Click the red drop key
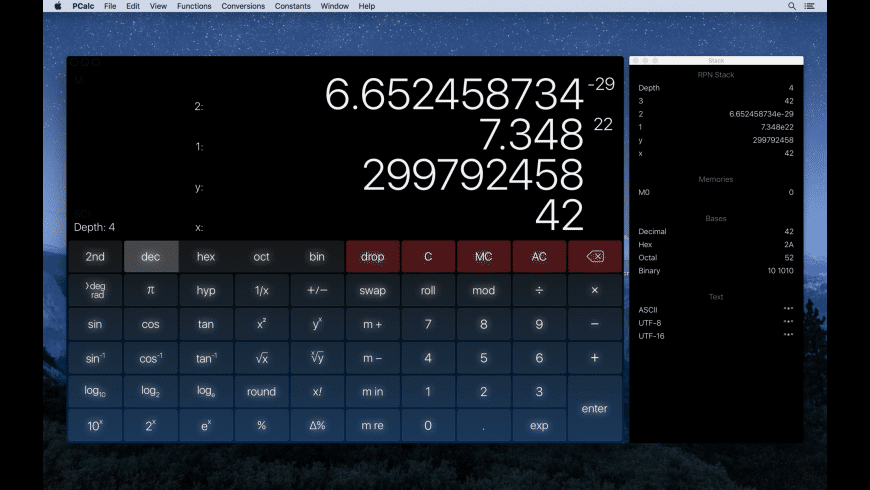This screenshot has height=490, width=870. 372,256
